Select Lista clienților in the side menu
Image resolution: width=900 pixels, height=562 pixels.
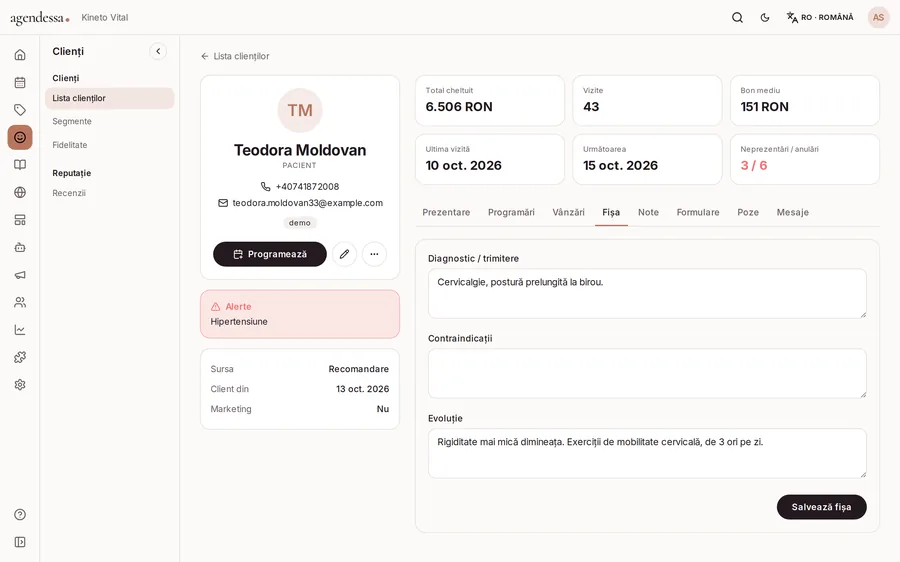110,98
